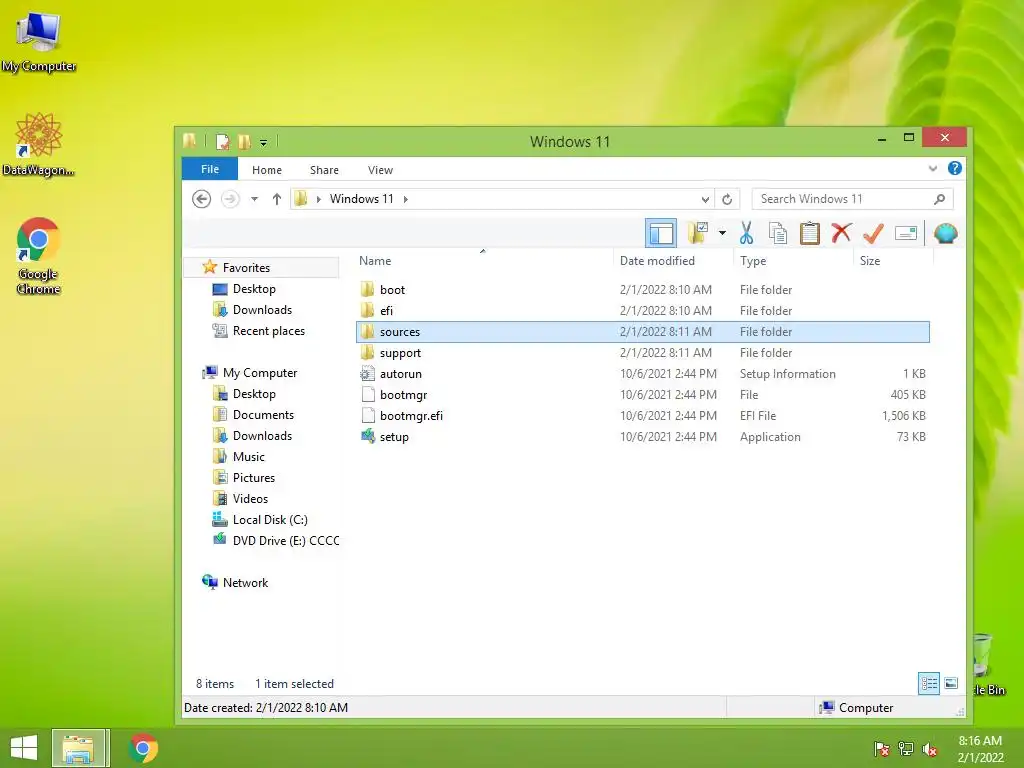Image resolution: width=1024 pixels, height=768 pixels.
Task: Click the orange checkmark Properties icon
Action: coord(873,232)
